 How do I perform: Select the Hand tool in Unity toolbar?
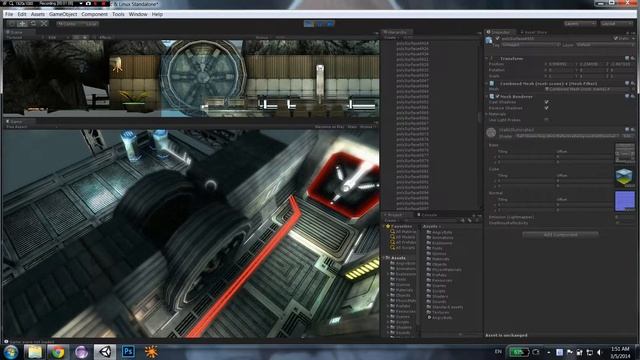tap(12, 24)
